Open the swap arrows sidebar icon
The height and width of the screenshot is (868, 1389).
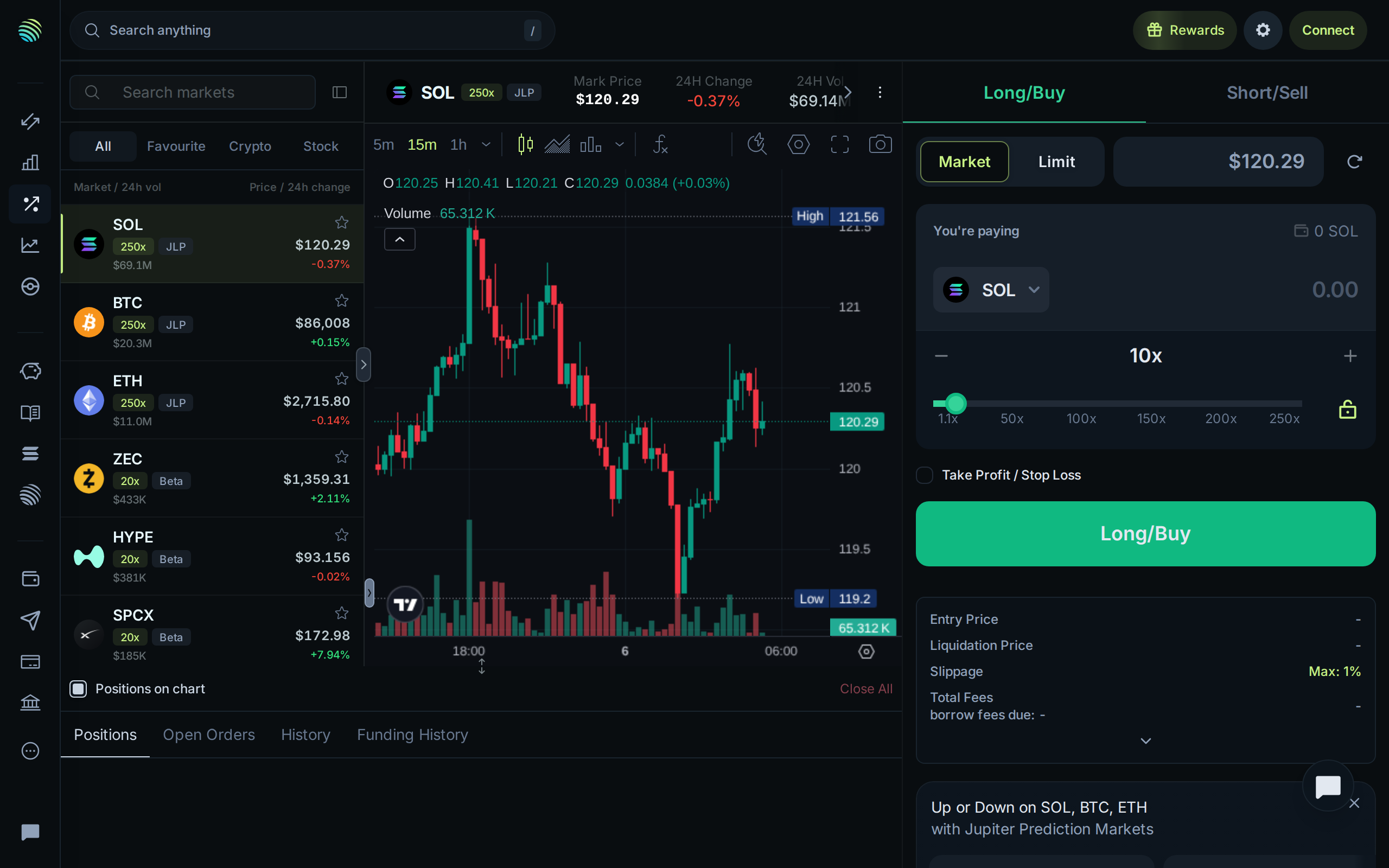30,121
